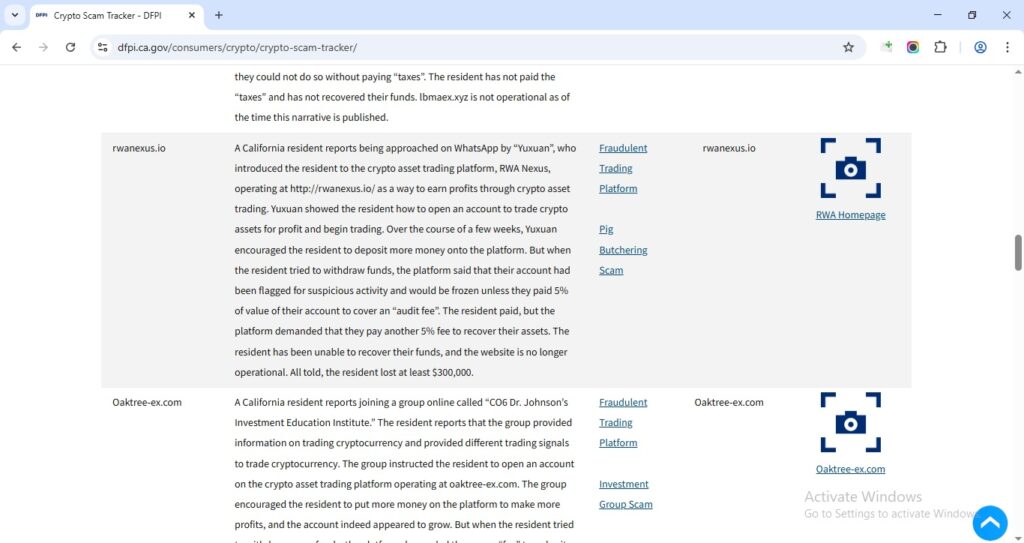Open the Pig Butchering Scam link
This screenshot has width=1024, height=543.
click(623, 250)
